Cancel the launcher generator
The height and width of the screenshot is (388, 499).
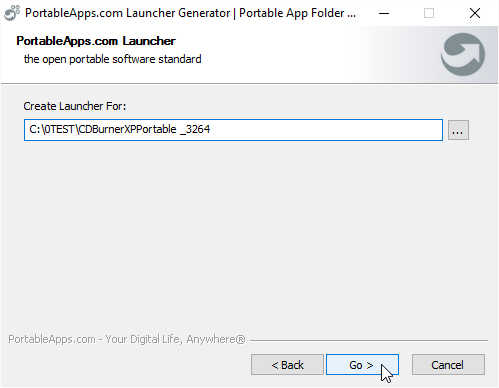pyautogui.click(x=448, y=365)
